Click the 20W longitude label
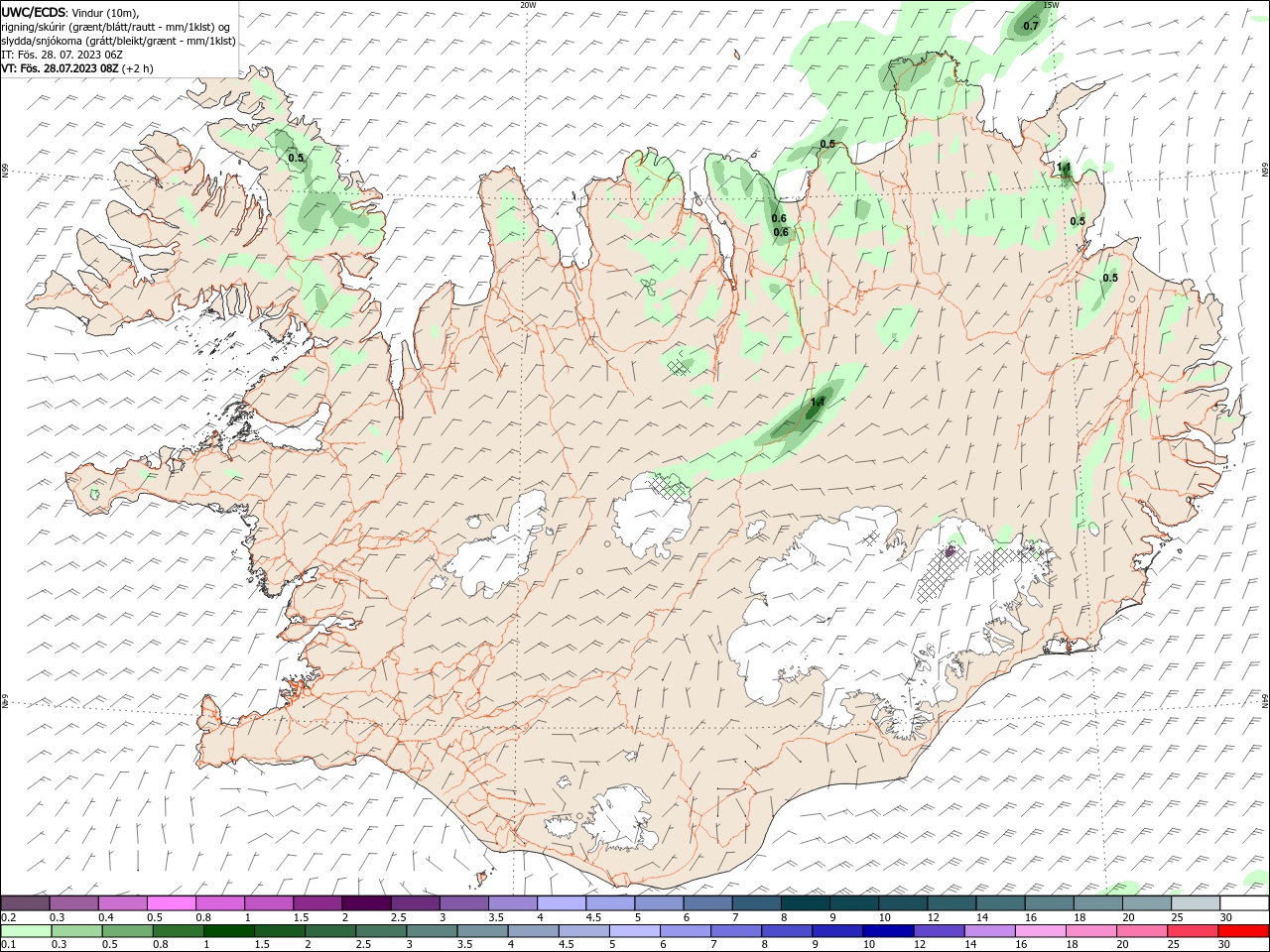 [x=528, y=5]
